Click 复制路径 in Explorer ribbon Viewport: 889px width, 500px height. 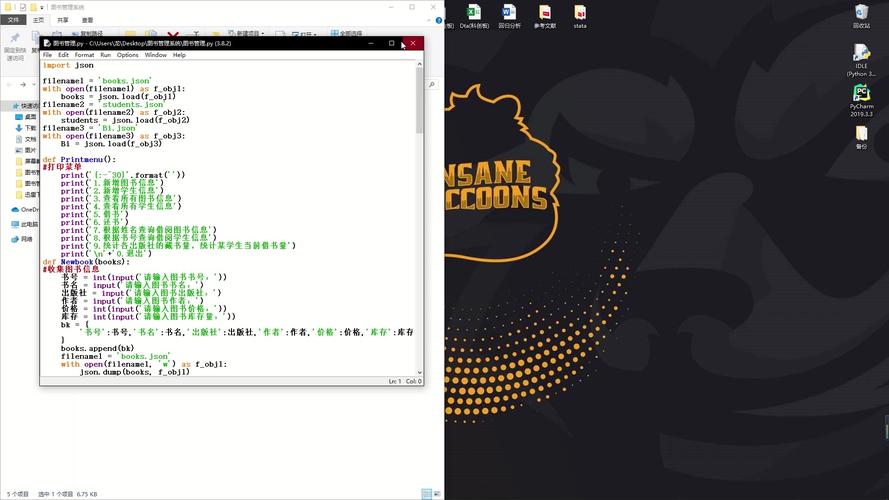pos(87,33)
